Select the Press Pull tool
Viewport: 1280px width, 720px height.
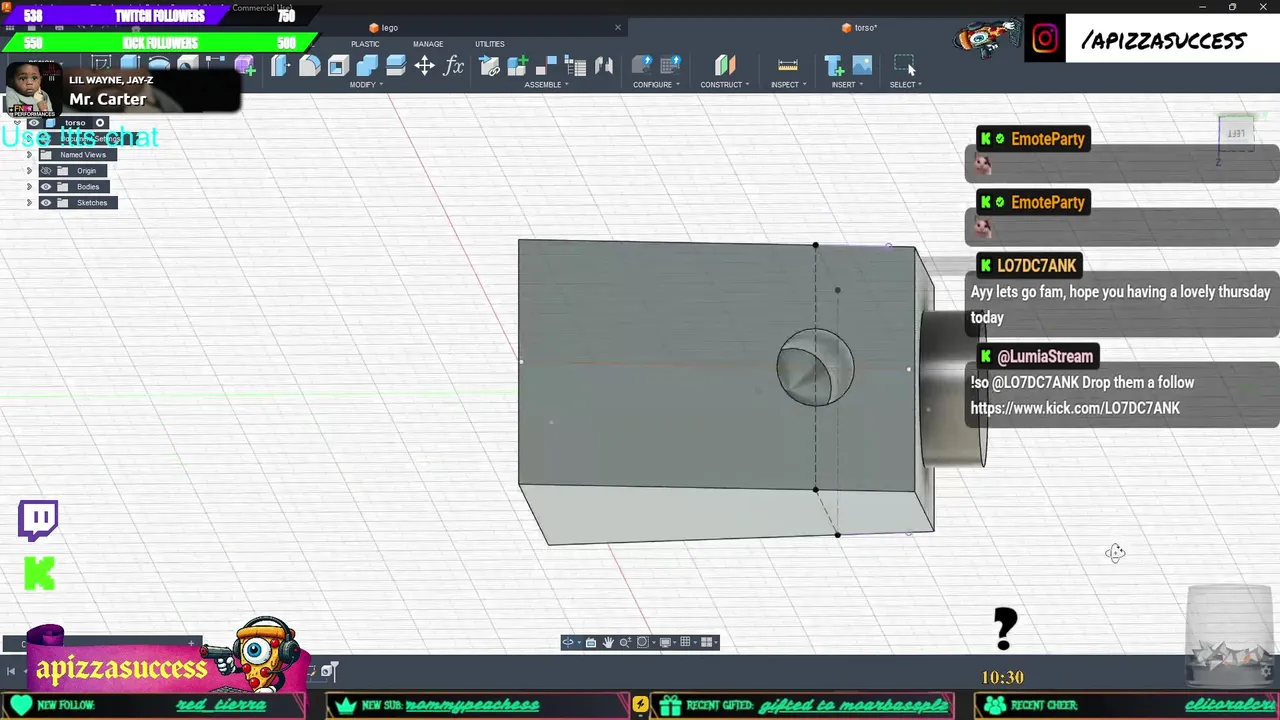[x=280, y=66]
